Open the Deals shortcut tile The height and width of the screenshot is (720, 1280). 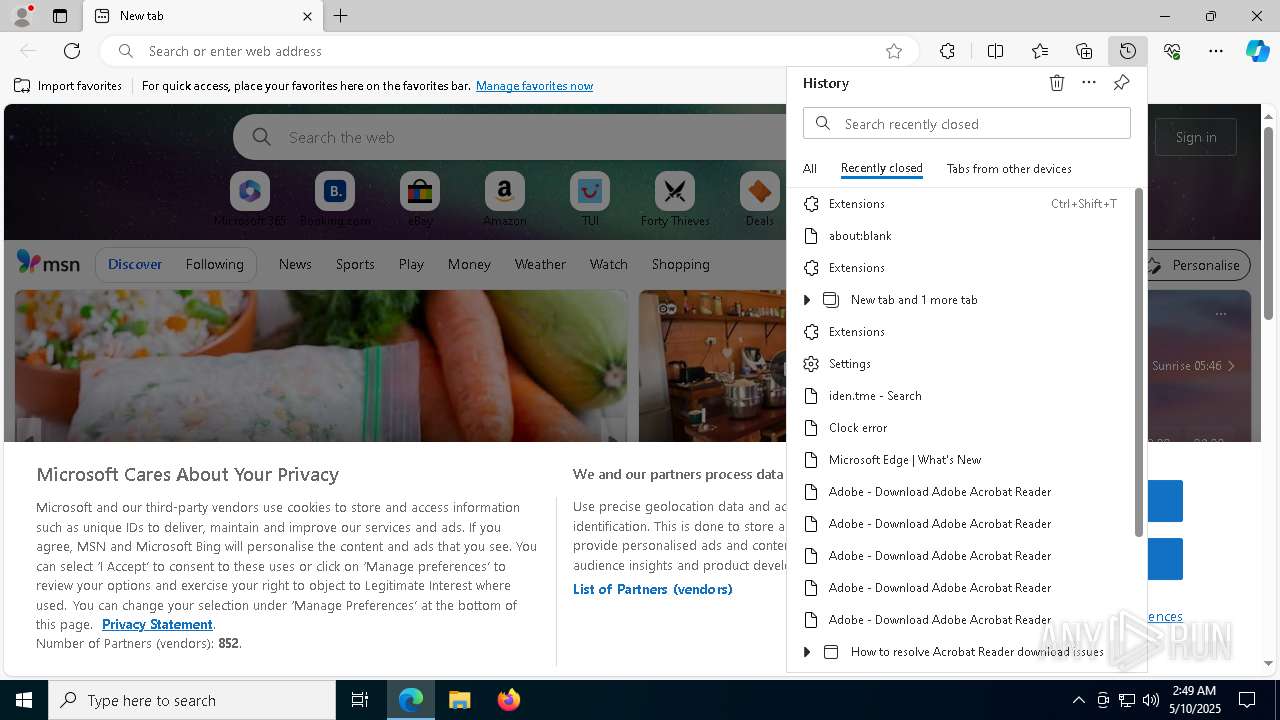tap(760, 200)
